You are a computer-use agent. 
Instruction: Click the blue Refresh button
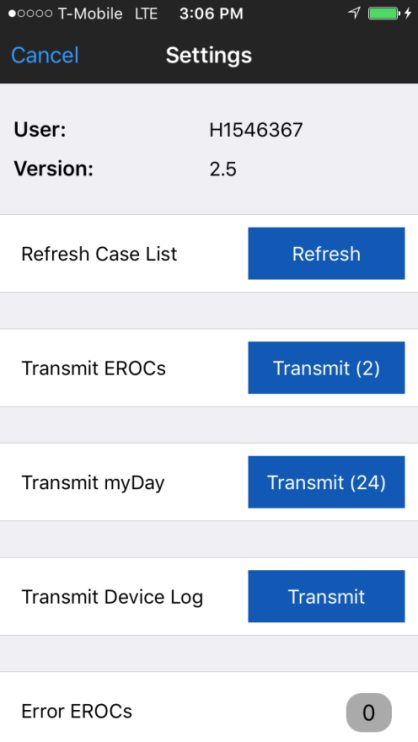click(x=326, y=253)
